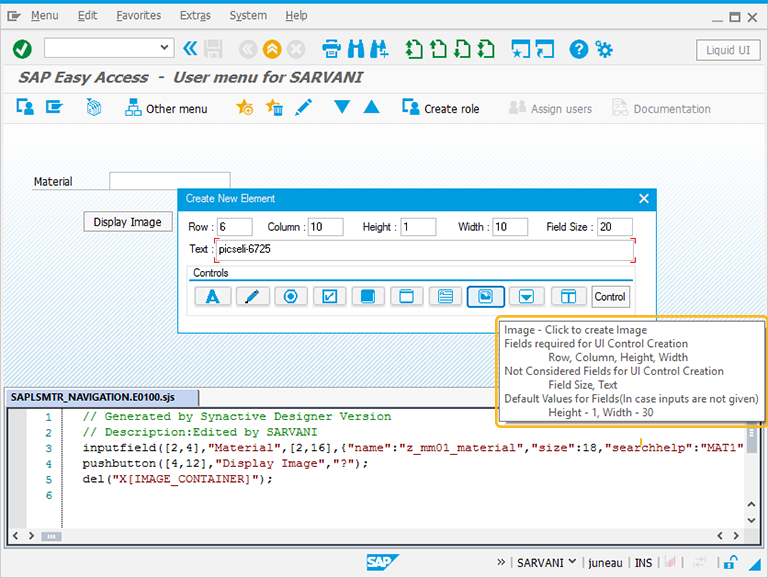The width and height of the screenshot is (768, 578).
Task: Select the Group Box control icon
Action: [407, 296]
